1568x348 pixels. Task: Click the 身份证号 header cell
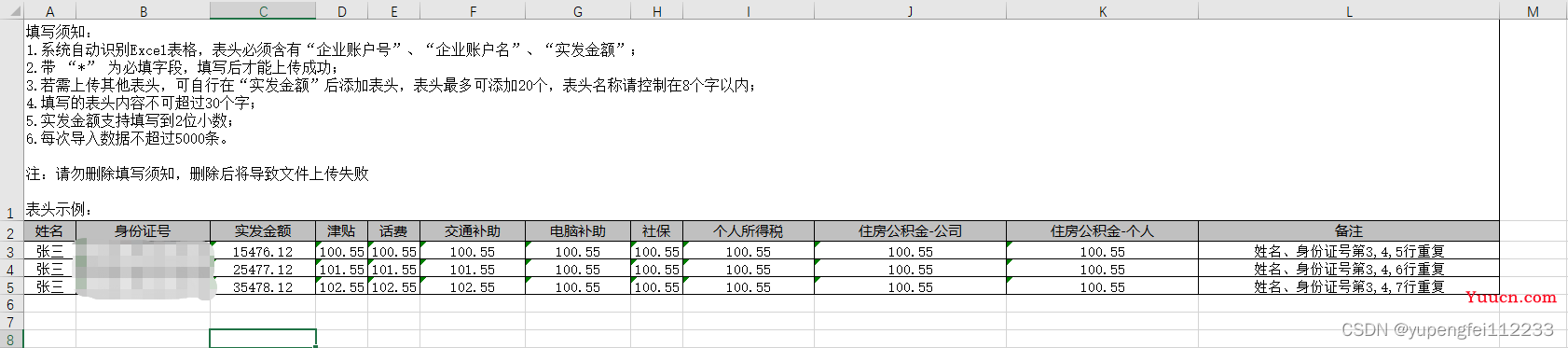tap(143, 231)
